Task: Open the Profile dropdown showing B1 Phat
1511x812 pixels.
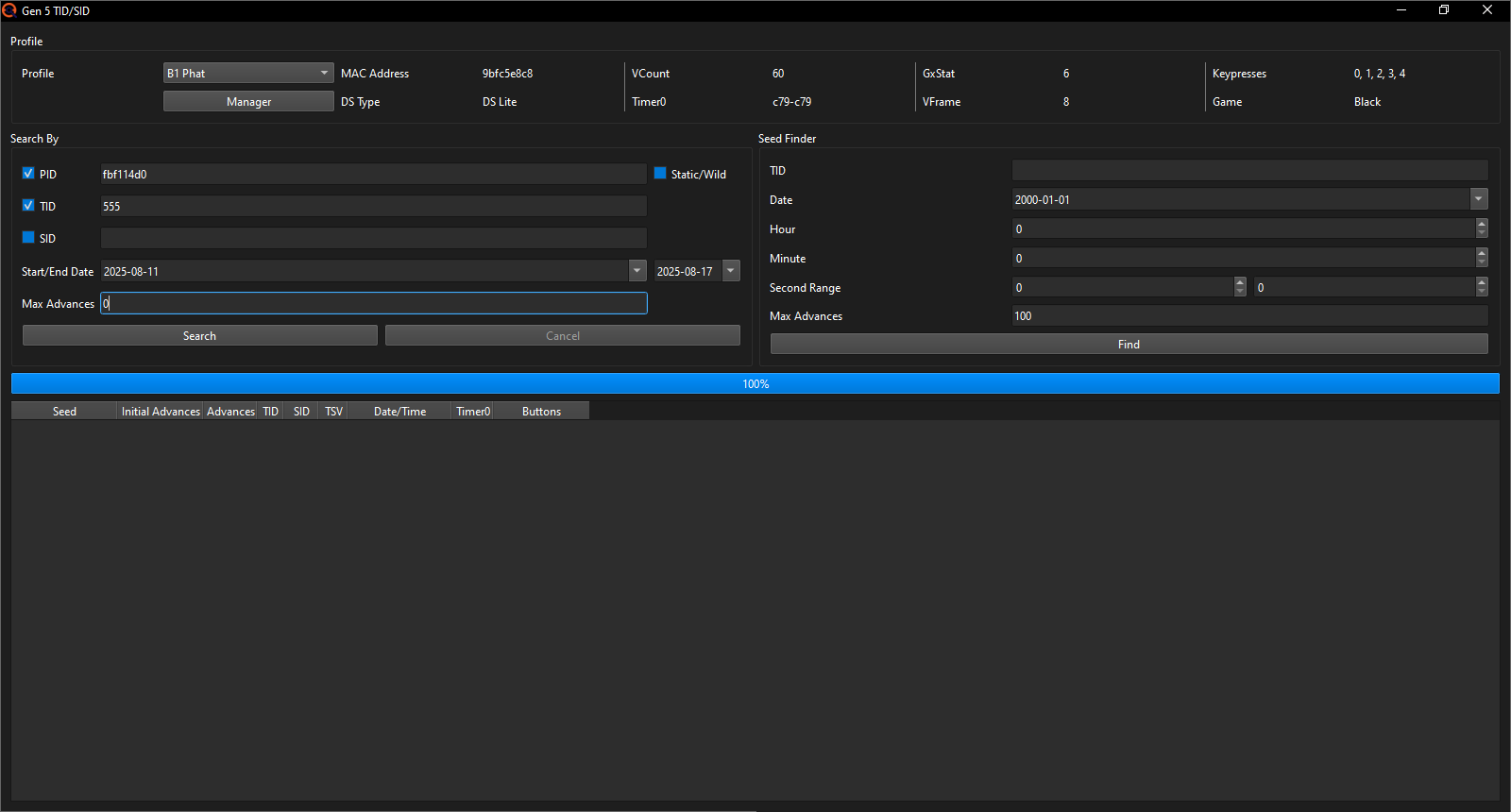Action: (x=248, y=74)
